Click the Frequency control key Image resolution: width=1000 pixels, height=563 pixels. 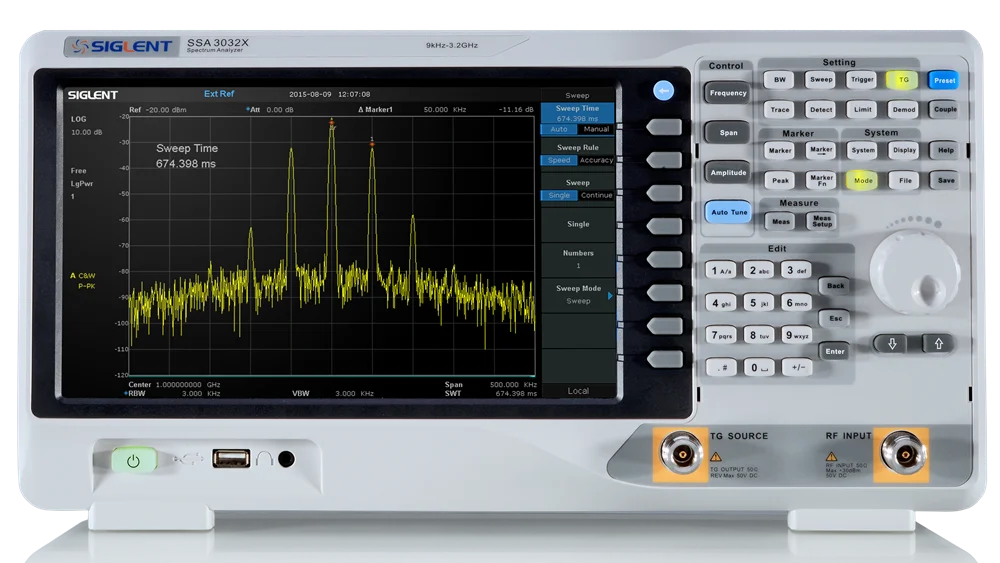click(x=728, y=93)
